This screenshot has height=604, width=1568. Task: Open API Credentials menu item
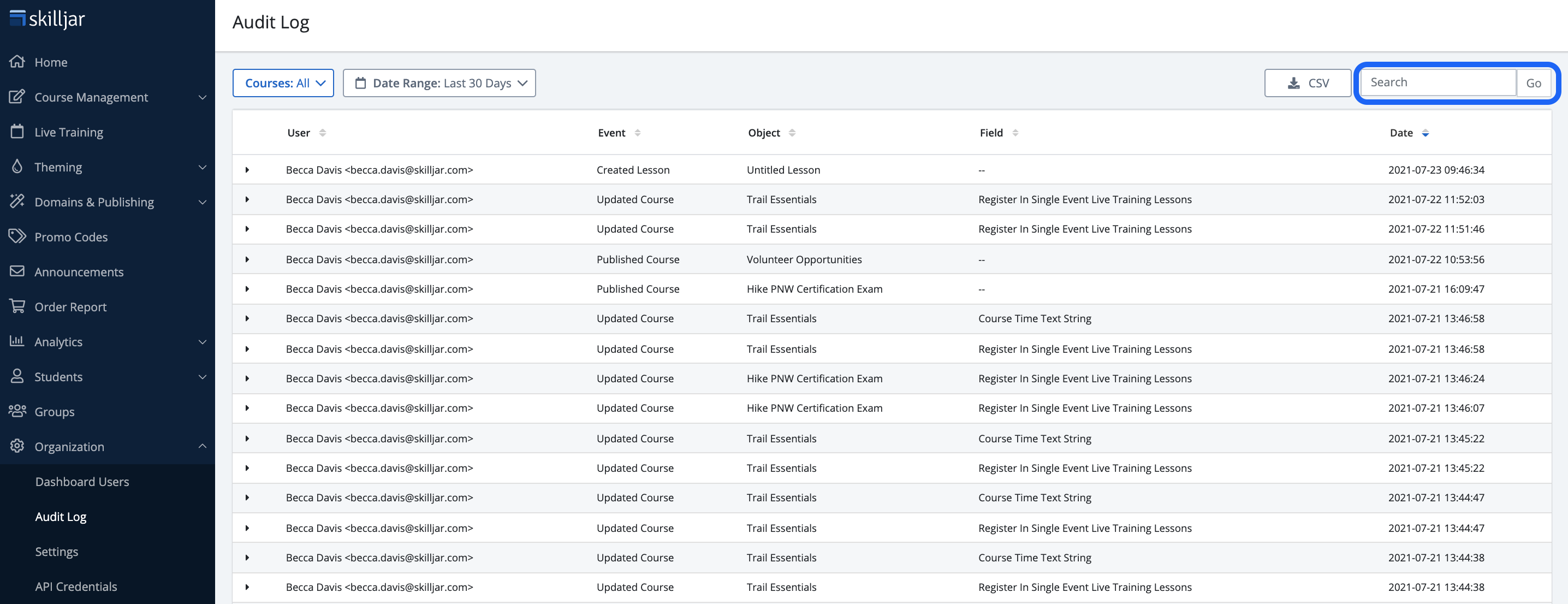76,587
